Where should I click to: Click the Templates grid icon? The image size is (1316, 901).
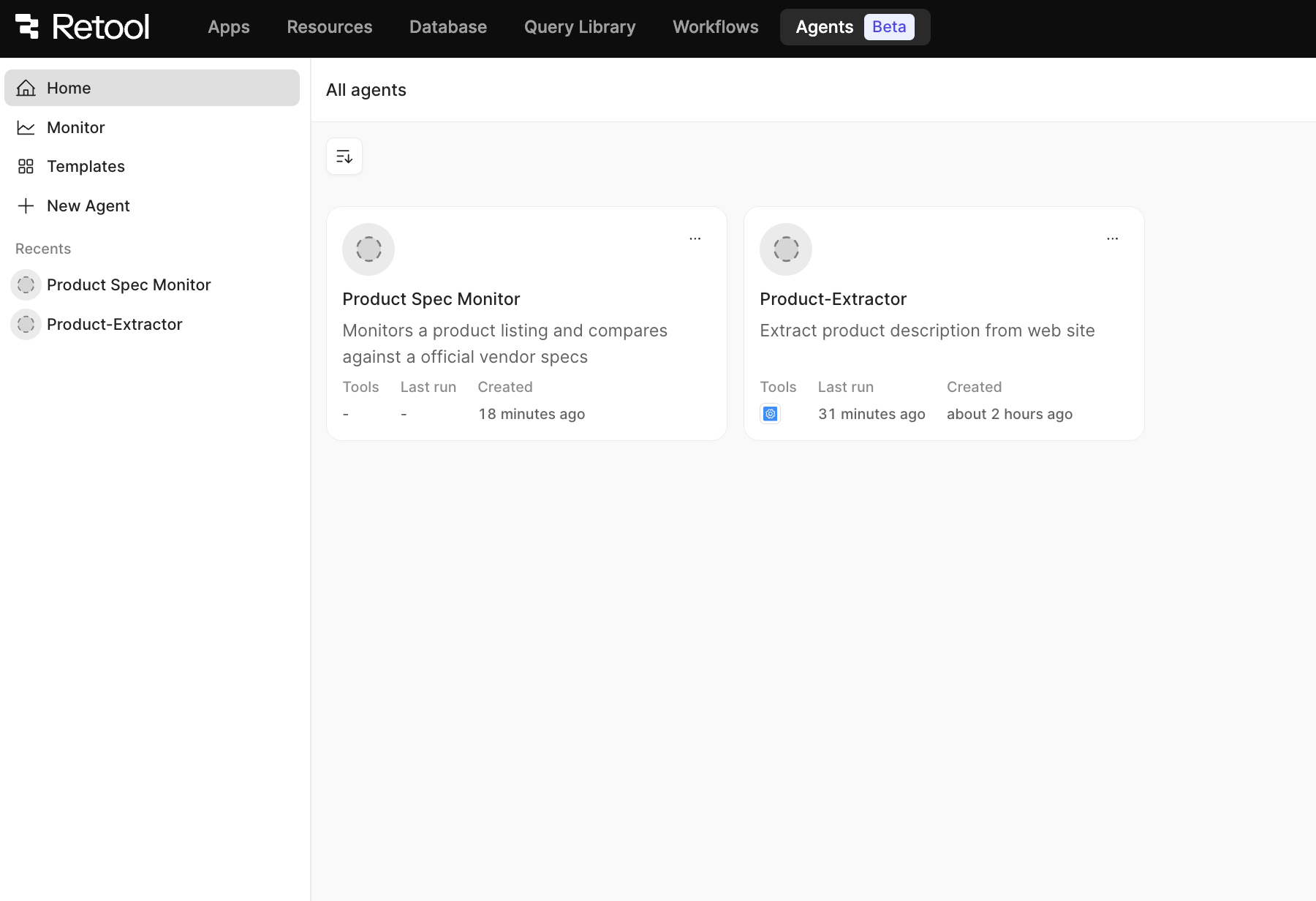click(x=26, y=167)
